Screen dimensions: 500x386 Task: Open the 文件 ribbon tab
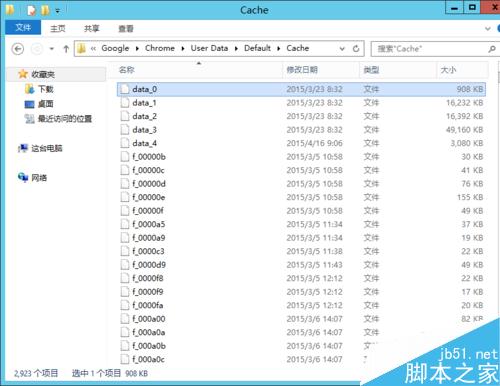23,27
